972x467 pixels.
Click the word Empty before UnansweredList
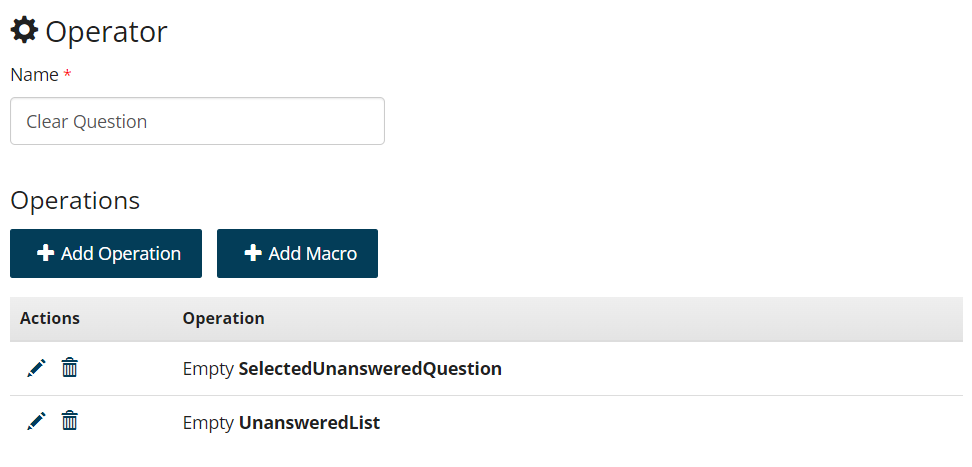pos(208,423)
